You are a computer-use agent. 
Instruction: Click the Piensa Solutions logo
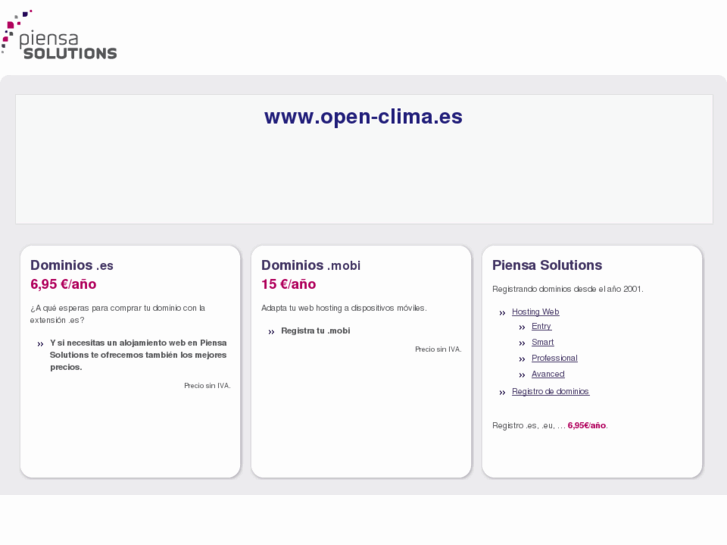pos(59,35)
